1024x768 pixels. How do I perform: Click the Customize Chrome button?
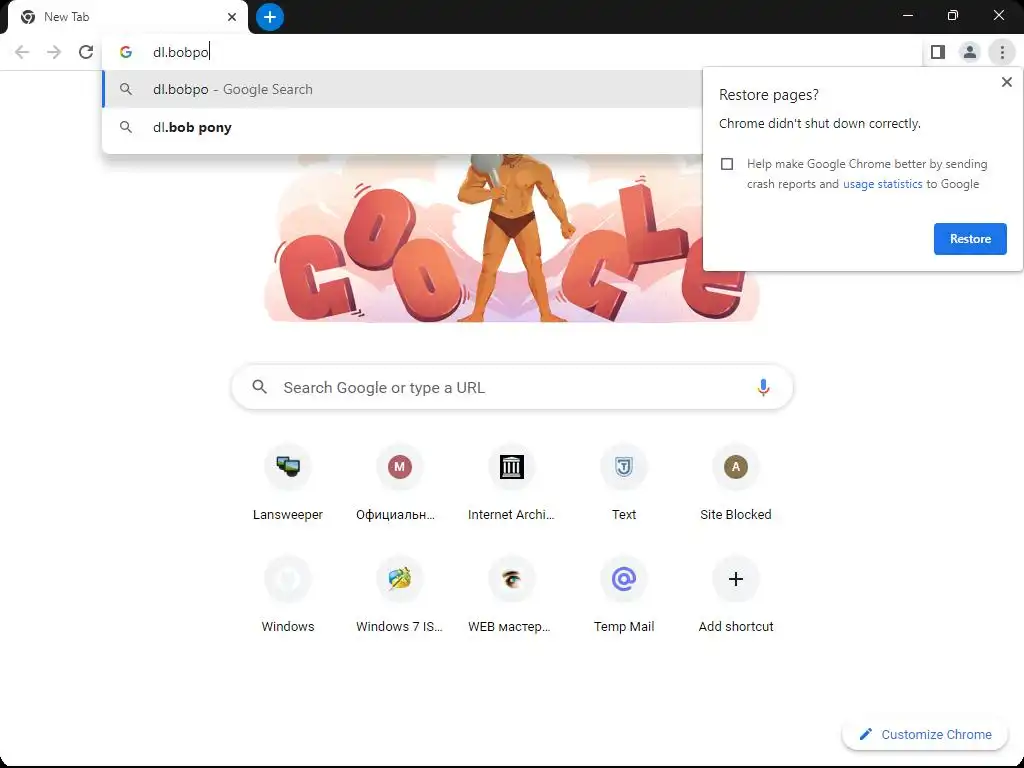(925, 735)
